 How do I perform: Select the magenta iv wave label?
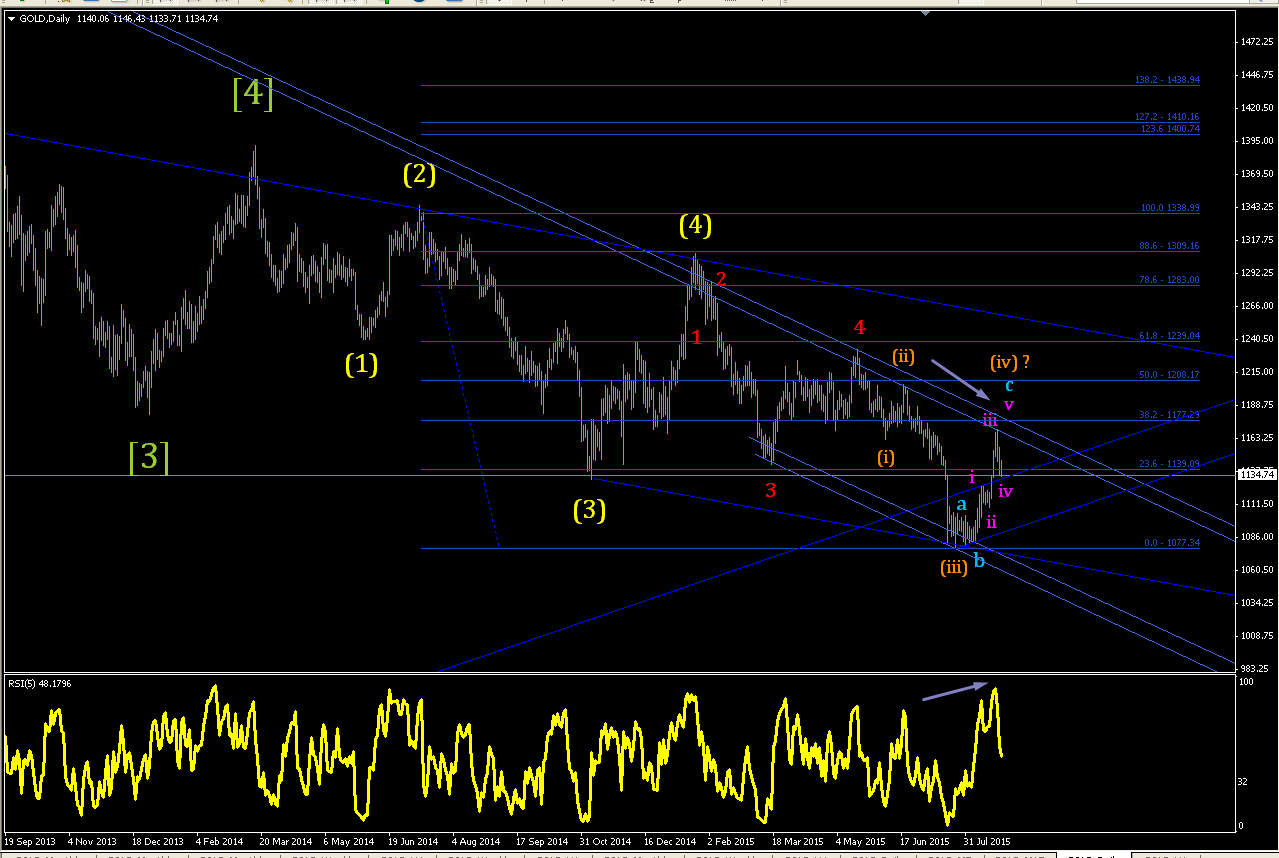[x=1006, y=491]
